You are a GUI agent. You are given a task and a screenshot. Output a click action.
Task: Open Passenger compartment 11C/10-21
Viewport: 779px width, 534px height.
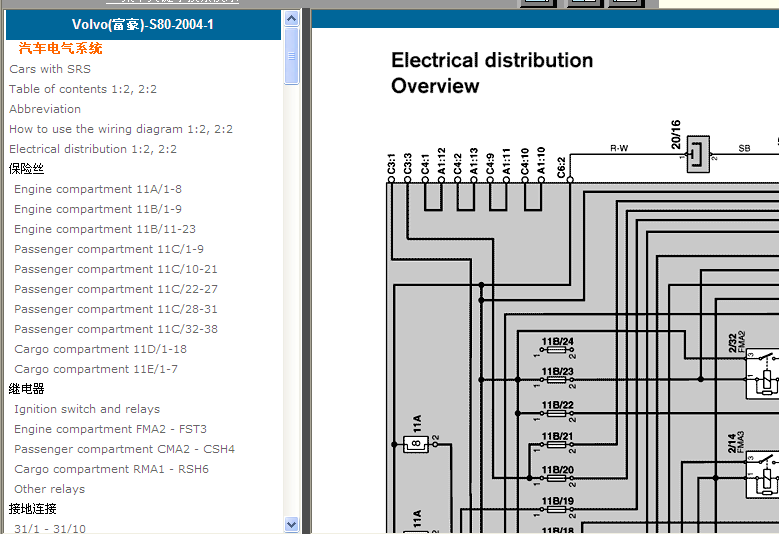coord(116,269)
